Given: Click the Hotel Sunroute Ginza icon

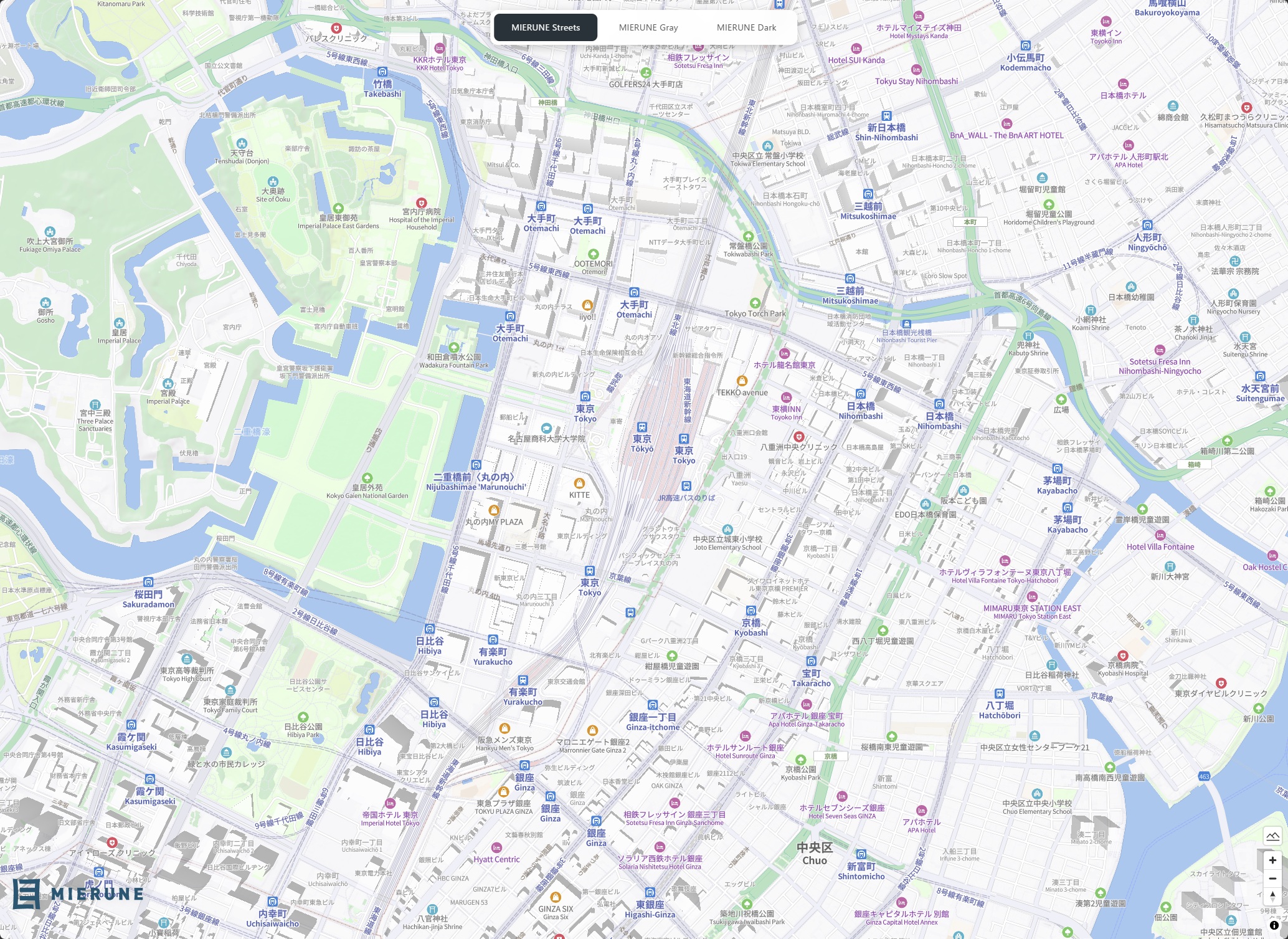Looking at the screenshot, I should tap(745, 736).
